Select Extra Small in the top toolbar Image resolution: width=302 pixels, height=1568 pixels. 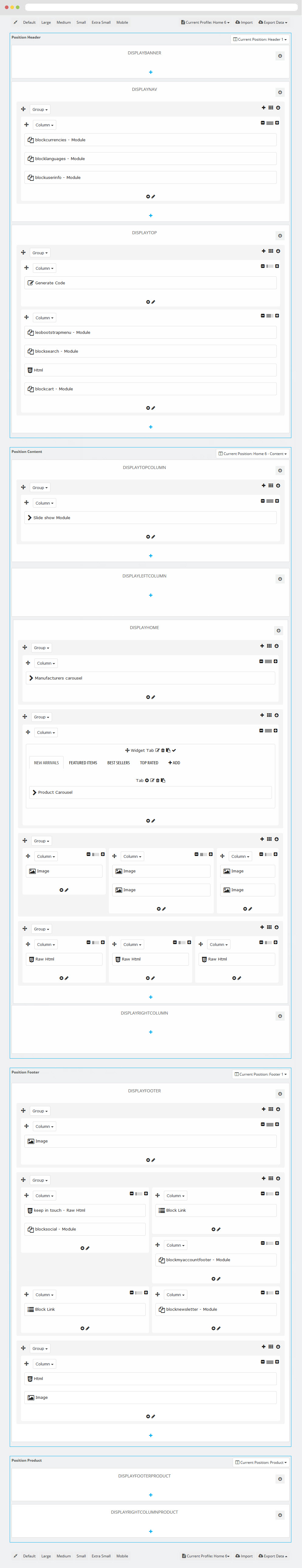click(101, 22)
